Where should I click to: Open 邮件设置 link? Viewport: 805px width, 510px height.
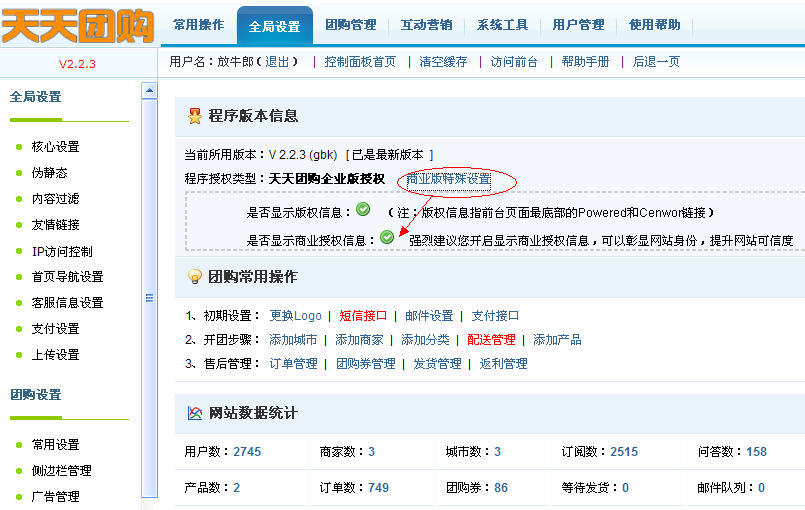pos(429,316)
